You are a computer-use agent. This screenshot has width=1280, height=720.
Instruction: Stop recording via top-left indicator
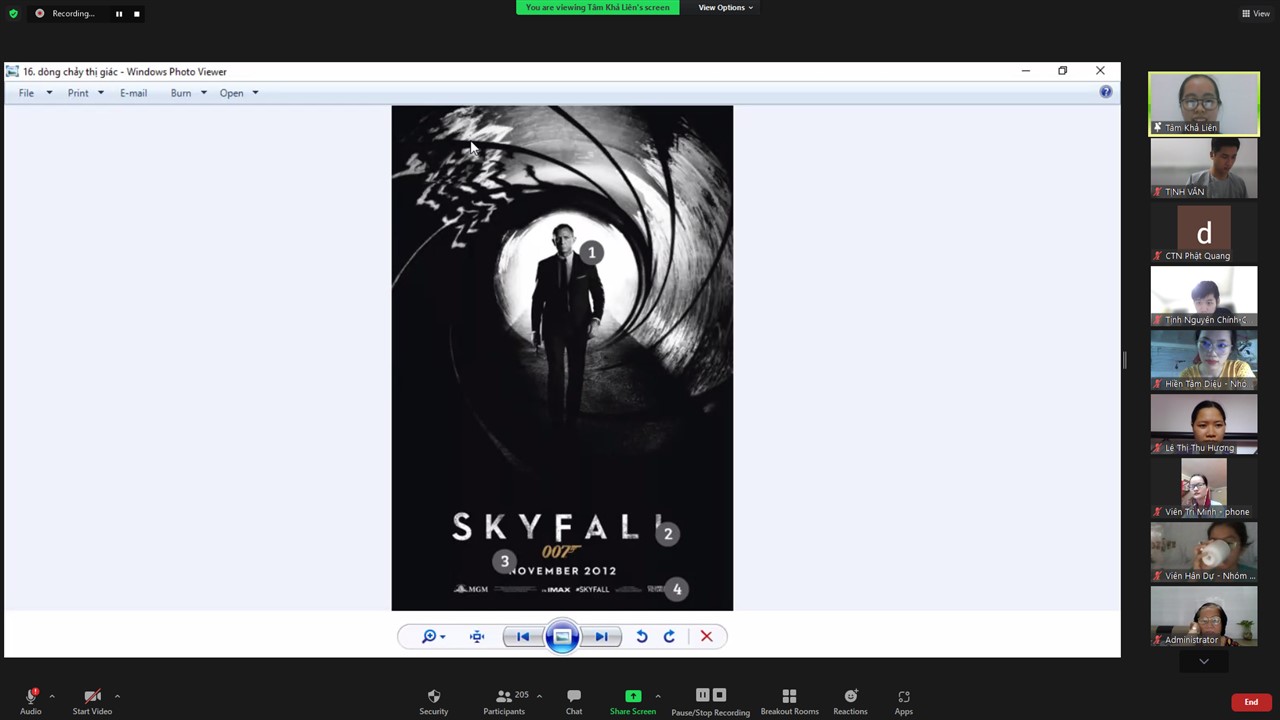(x=136, y=14)
